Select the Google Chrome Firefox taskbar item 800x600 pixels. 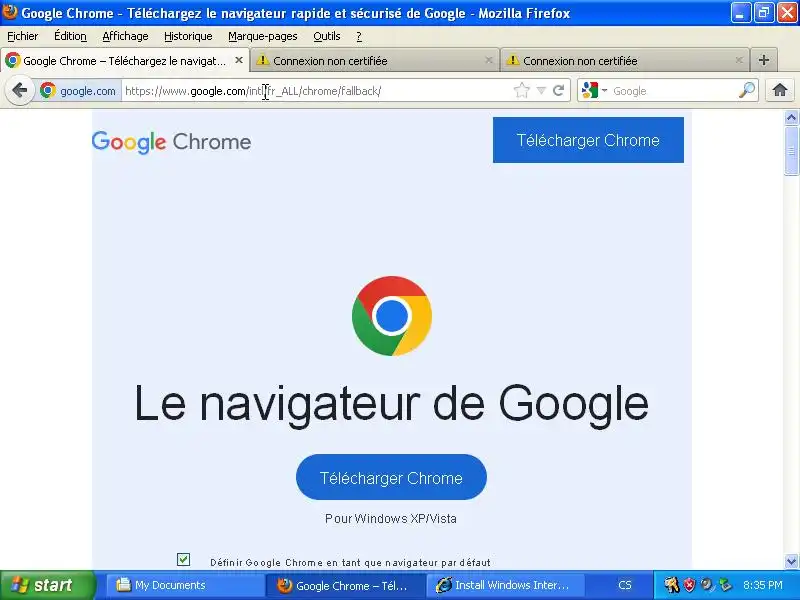344,585
